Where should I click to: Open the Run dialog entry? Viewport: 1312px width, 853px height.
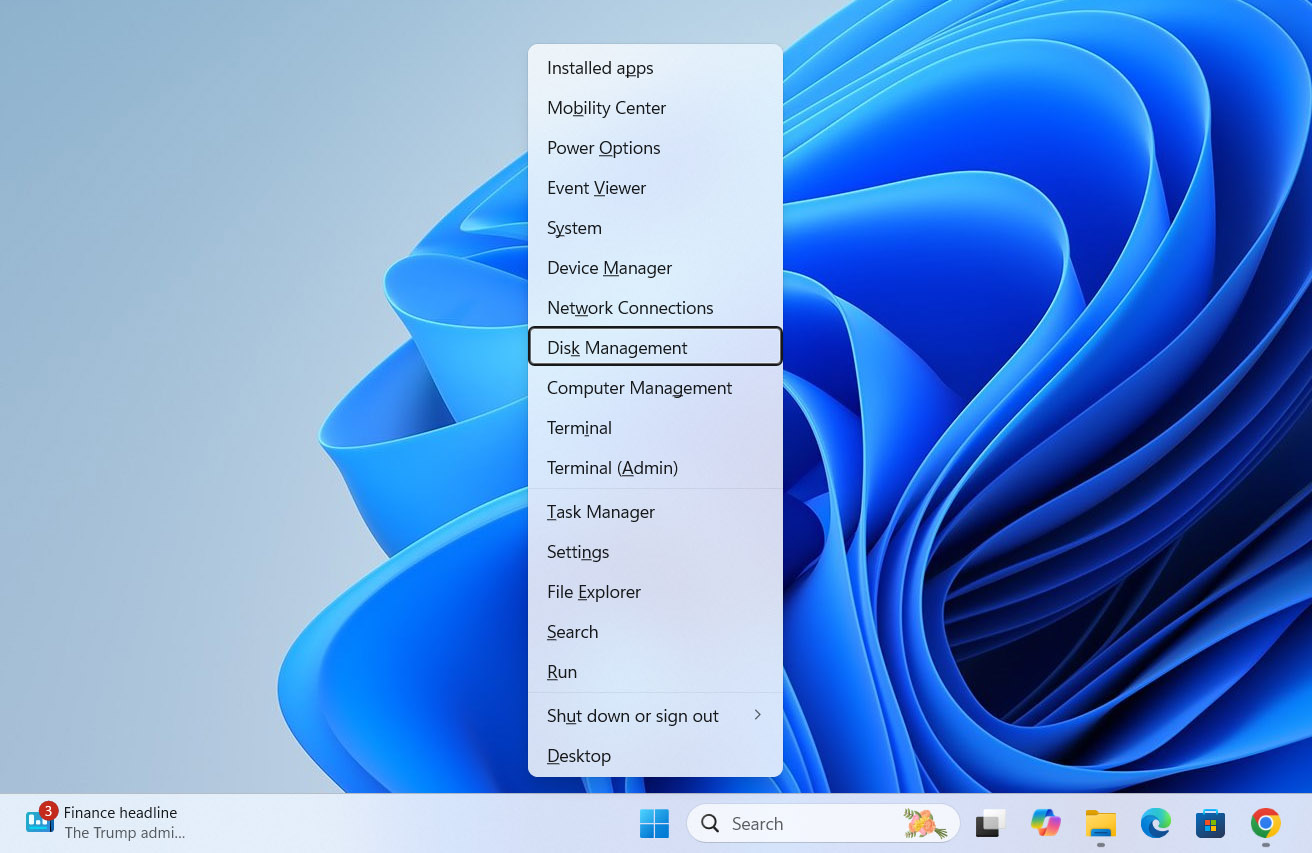pyautogui.click(x=655, y=672)
